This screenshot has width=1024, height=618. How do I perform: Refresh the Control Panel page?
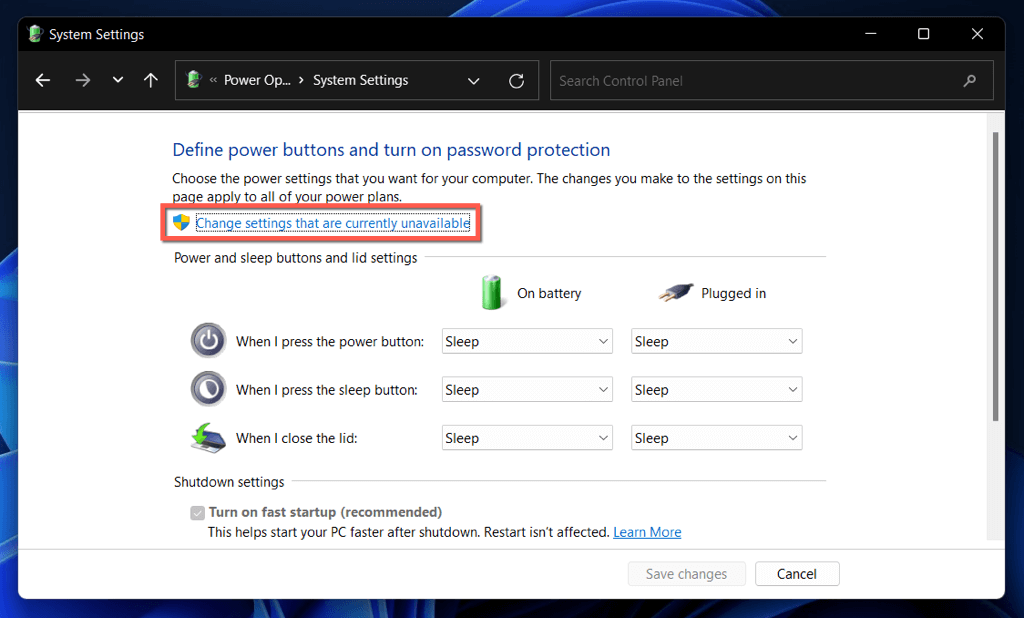click(x=516, y=81)
